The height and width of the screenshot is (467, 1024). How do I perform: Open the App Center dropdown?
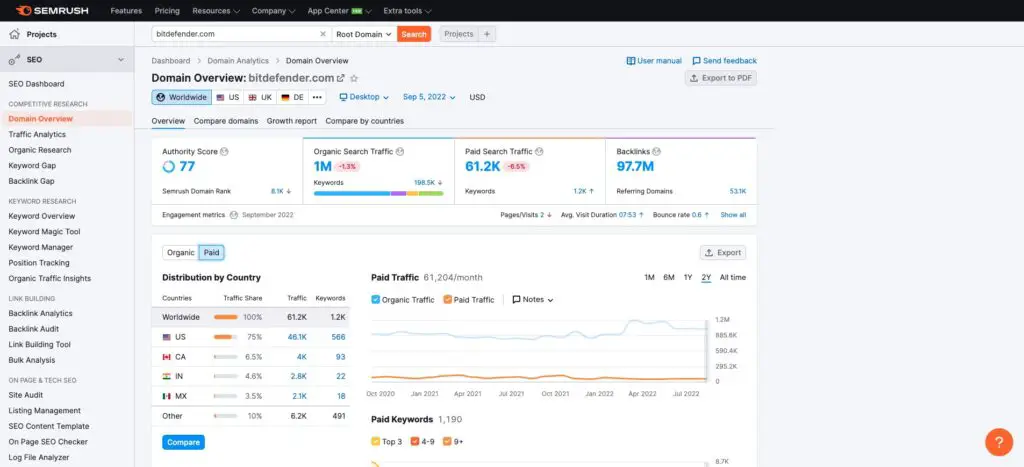tap(340, 11)
